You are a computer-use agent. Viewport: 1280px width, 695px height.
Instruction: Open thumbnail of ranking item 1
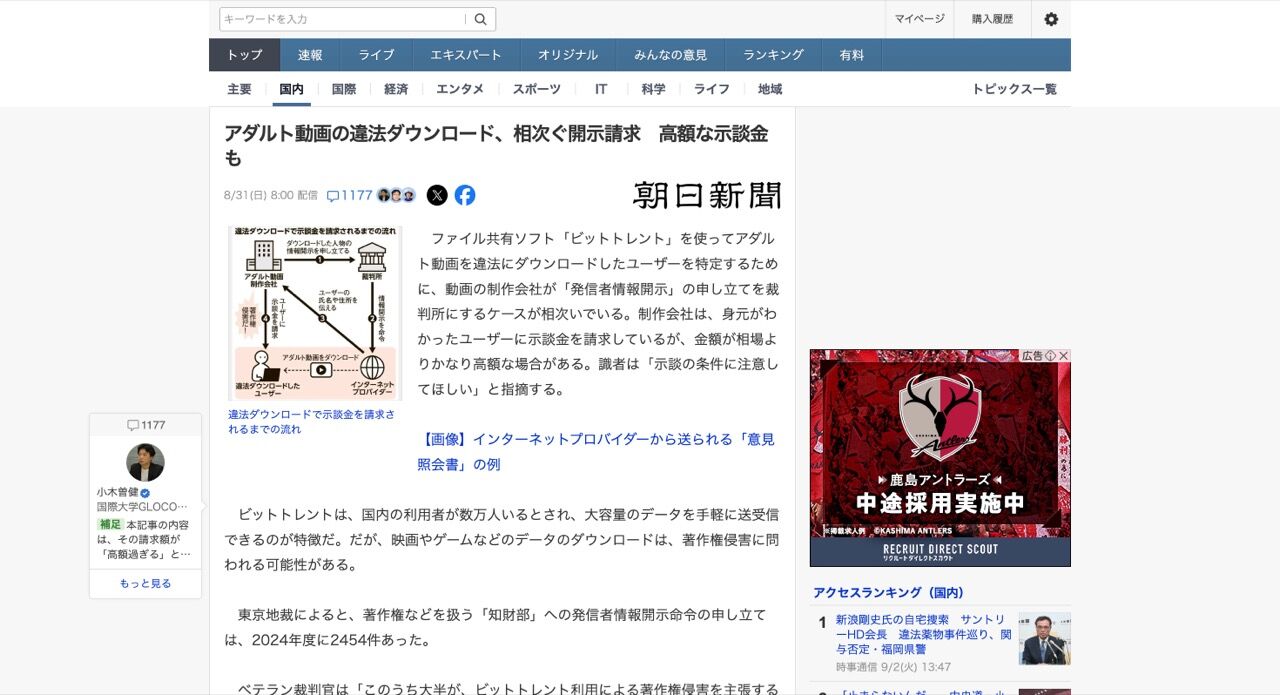pos(1045,639)
